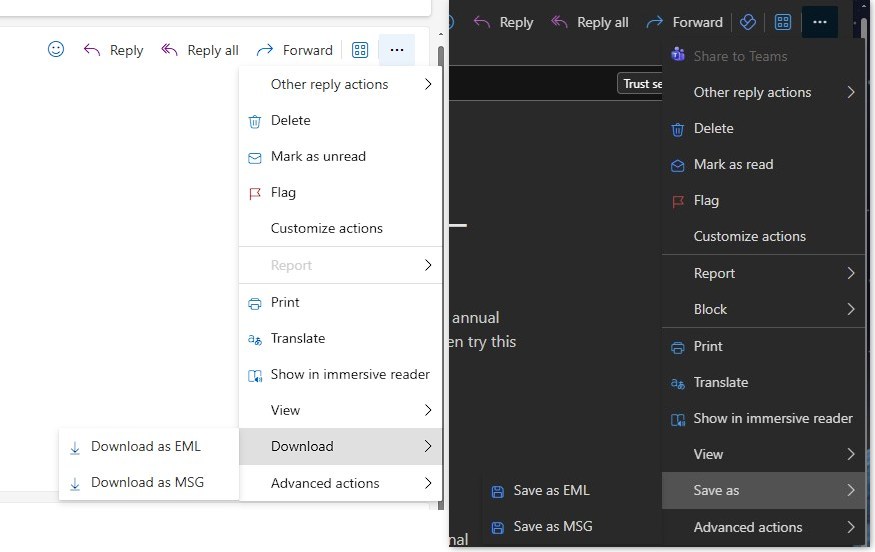Click the Translate icon in dark menu

tap(677, 383)
